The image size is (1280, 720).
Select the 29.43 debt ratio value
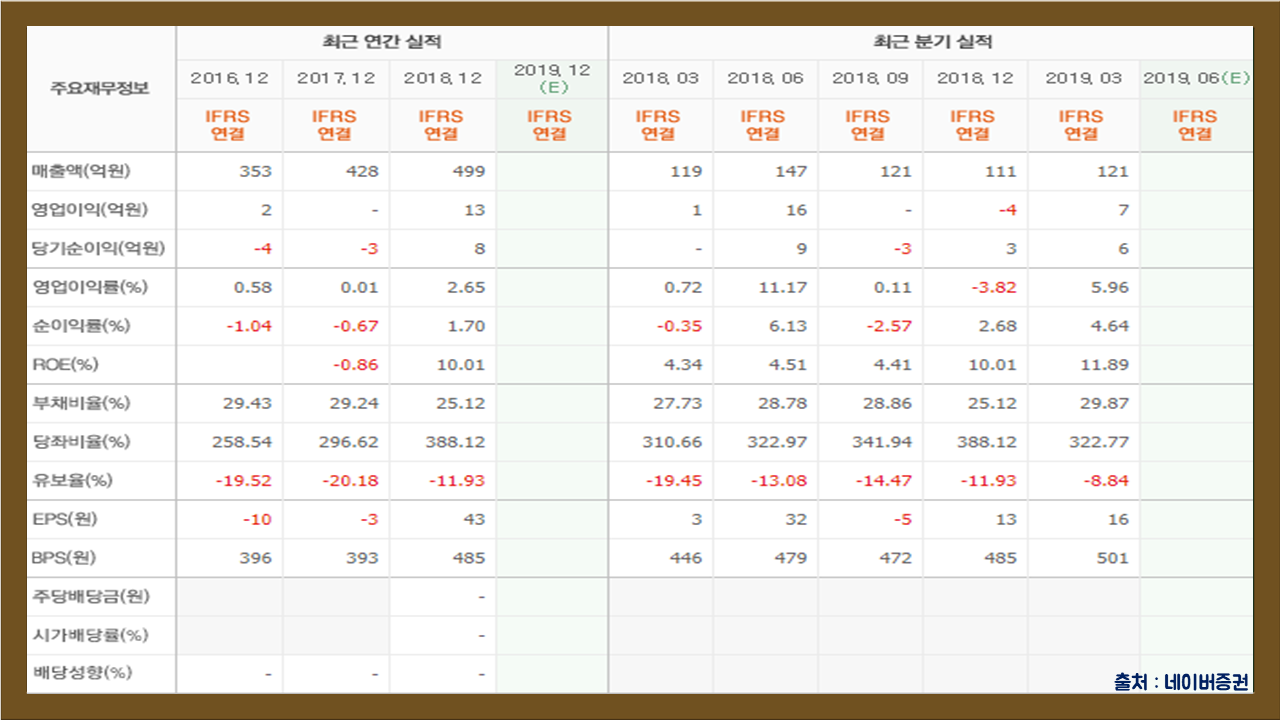pyautogui.click(x=247, y=404)
